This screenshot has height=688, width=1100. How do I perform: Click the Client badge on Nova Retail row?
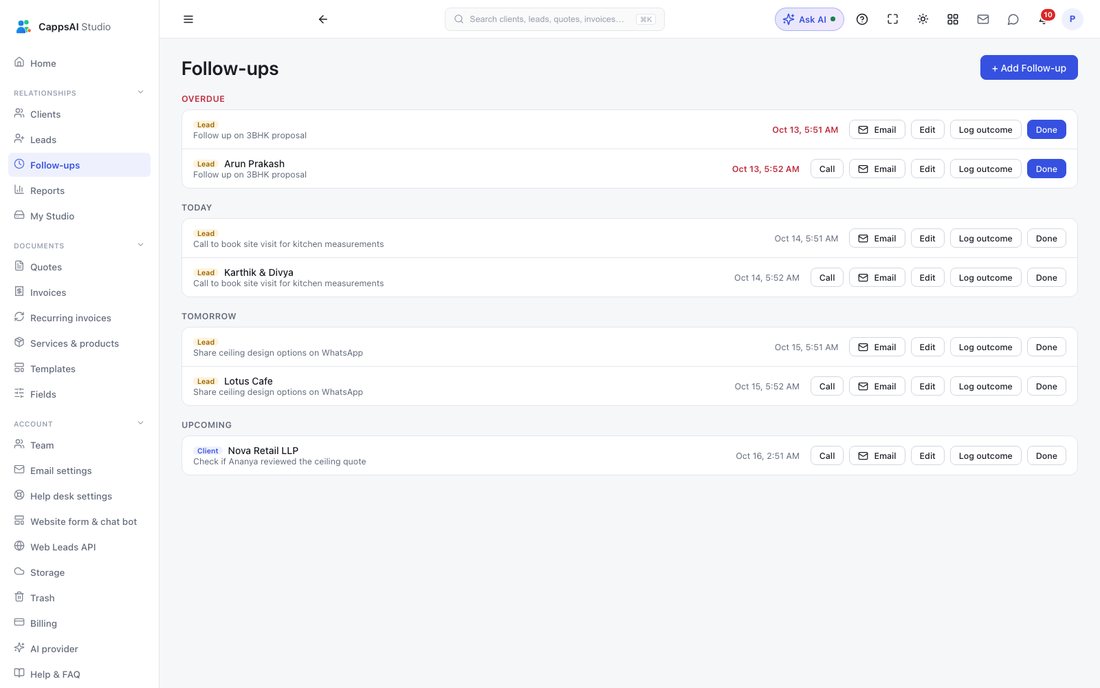tap(208, 451)
